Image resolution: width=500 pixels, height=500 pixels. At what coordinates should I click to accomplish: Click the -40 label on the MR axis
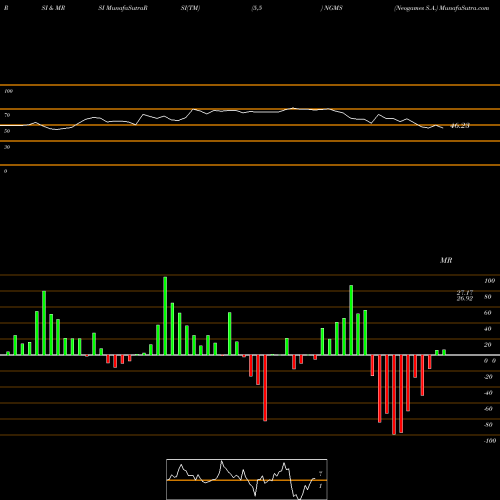(488, 393)
